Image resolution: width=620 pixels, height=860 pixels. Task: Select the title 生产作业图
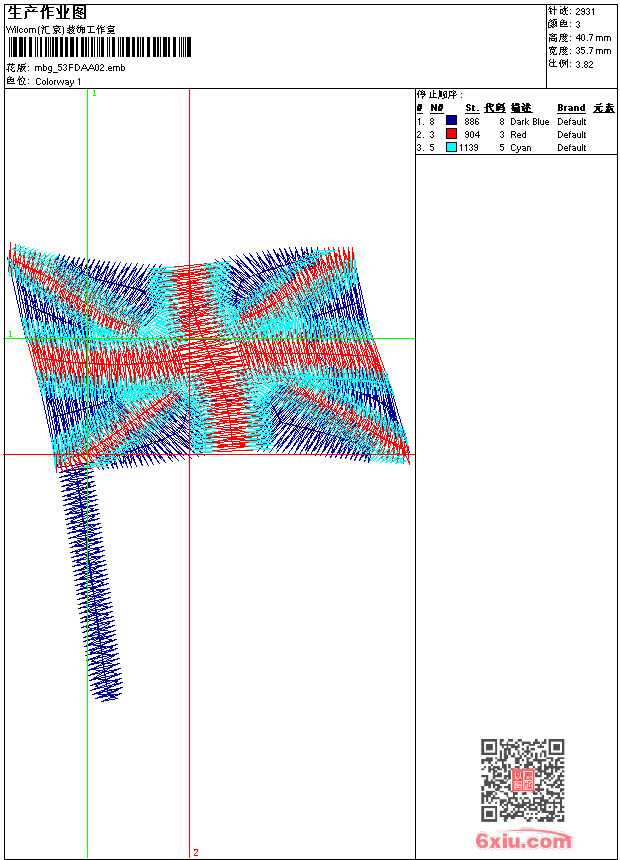tap(47, 13)
